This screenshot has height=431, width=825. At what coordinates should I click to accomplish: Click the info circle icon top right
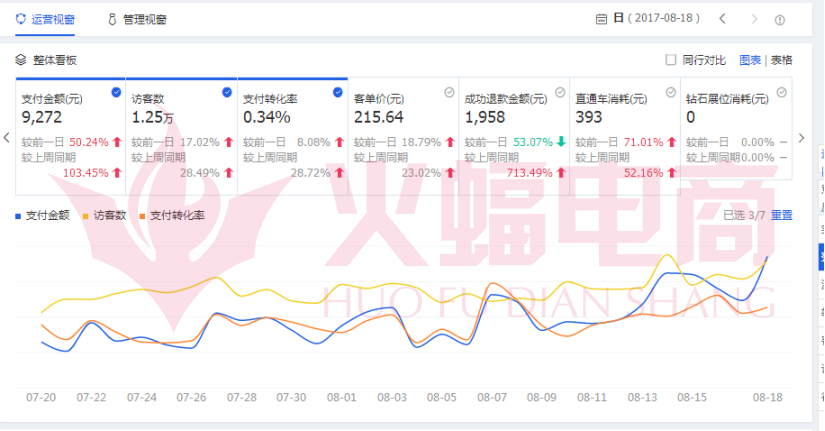click(780, 20)
